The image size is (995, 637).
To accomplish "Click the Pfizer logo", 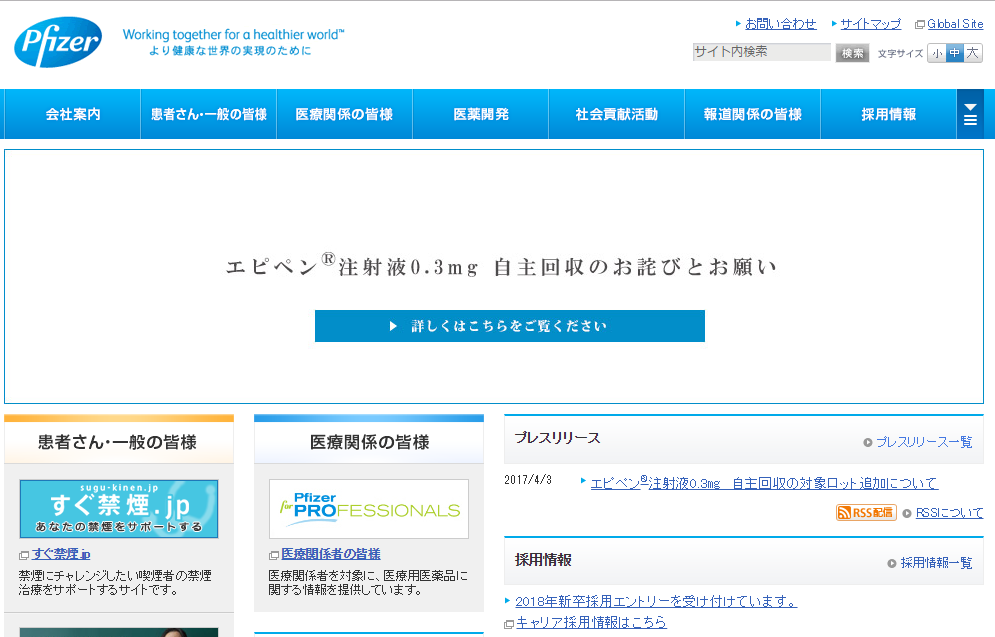I will pyautogui.click(x=58, y=42).
